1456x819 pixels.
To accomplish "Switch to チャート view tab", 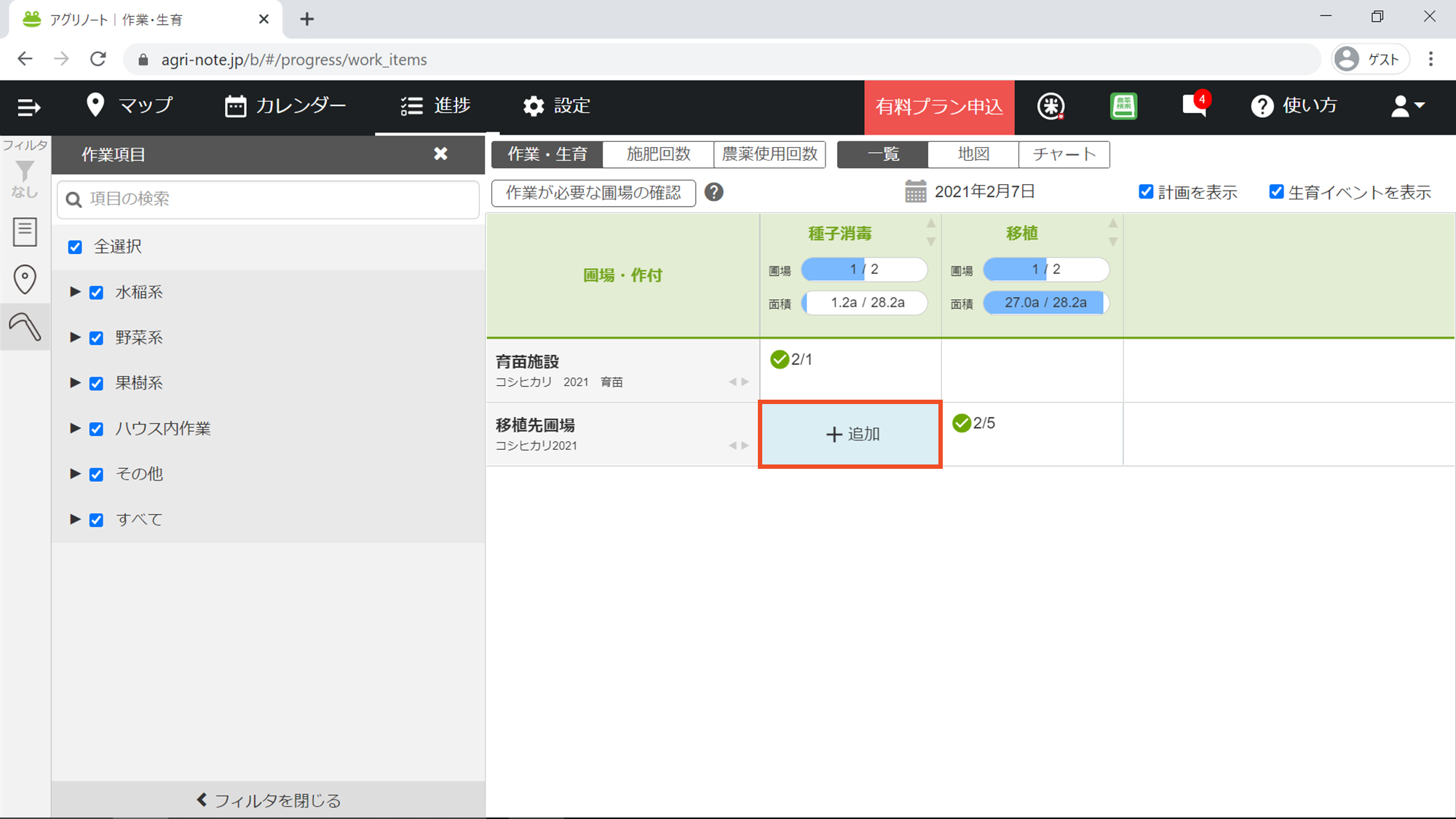I will pyautogui.click(x=1064, y=154).
